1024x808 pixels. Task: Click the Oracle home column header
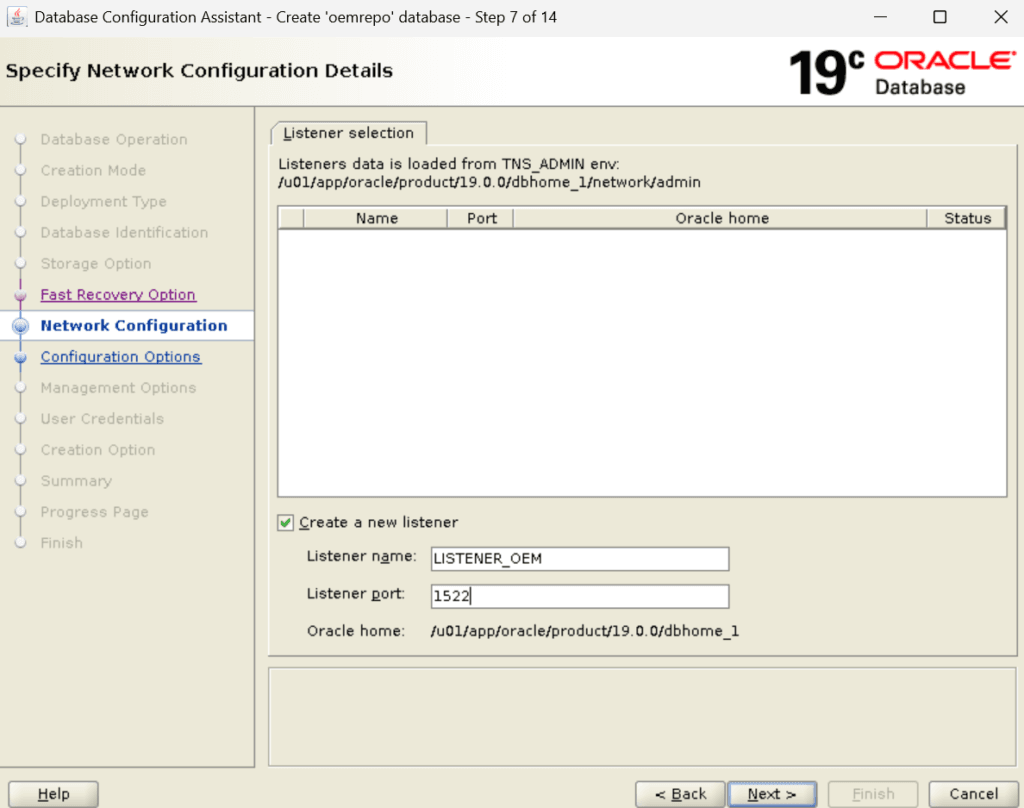click(x=721, y=218)
